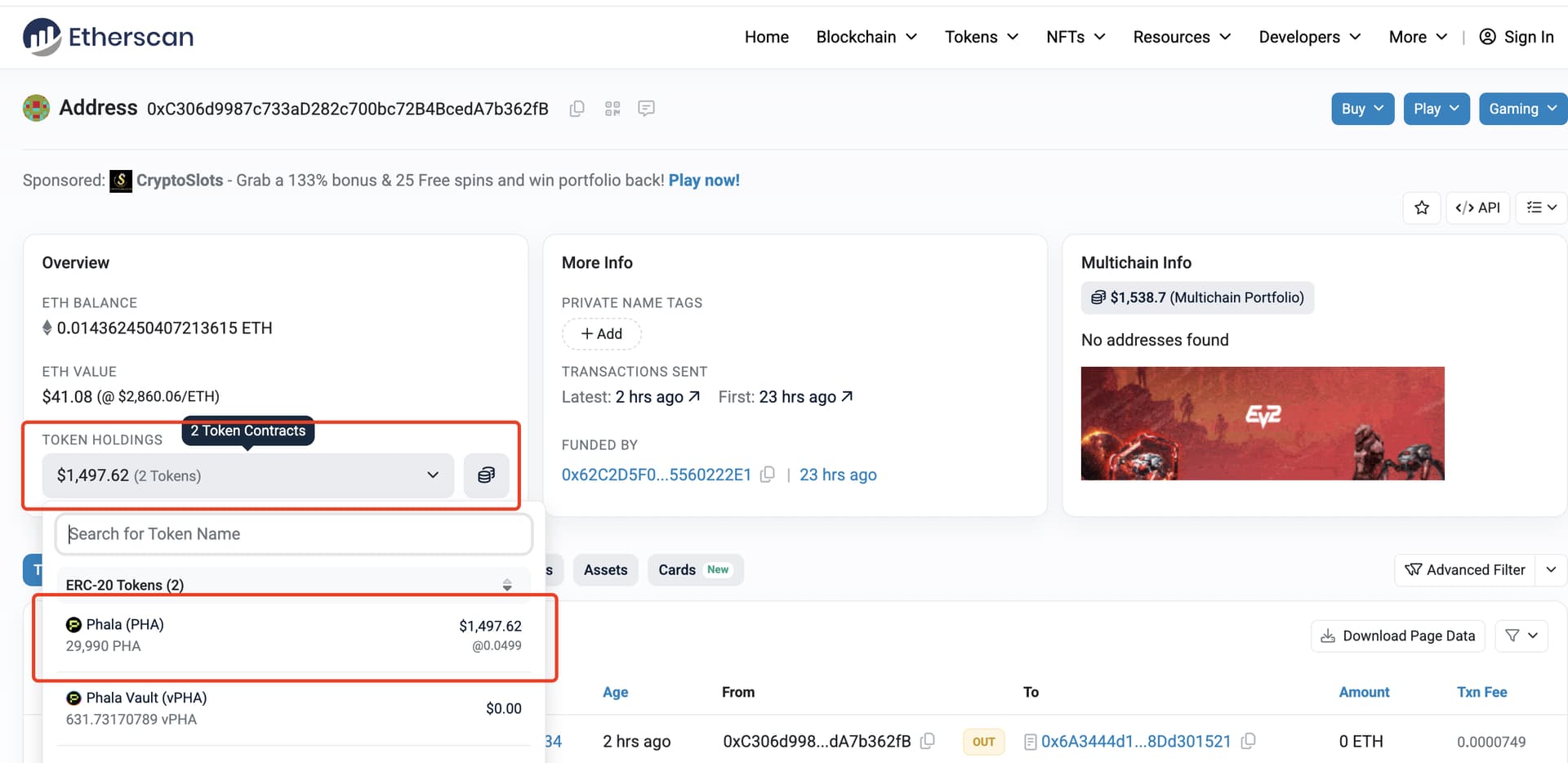Click the Download Page Data button
Viewport: 1568px width, 763px height.
click(x=1397, y=636)
